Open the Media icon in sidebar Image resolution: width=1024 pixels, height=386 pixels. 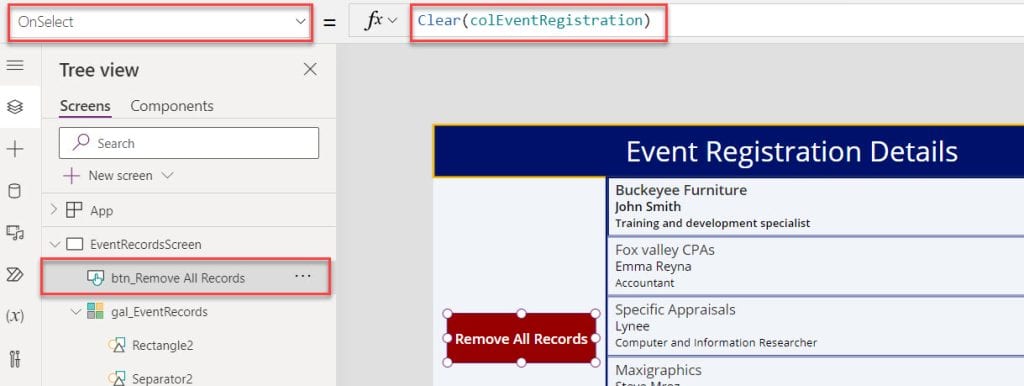pos(14,233)
